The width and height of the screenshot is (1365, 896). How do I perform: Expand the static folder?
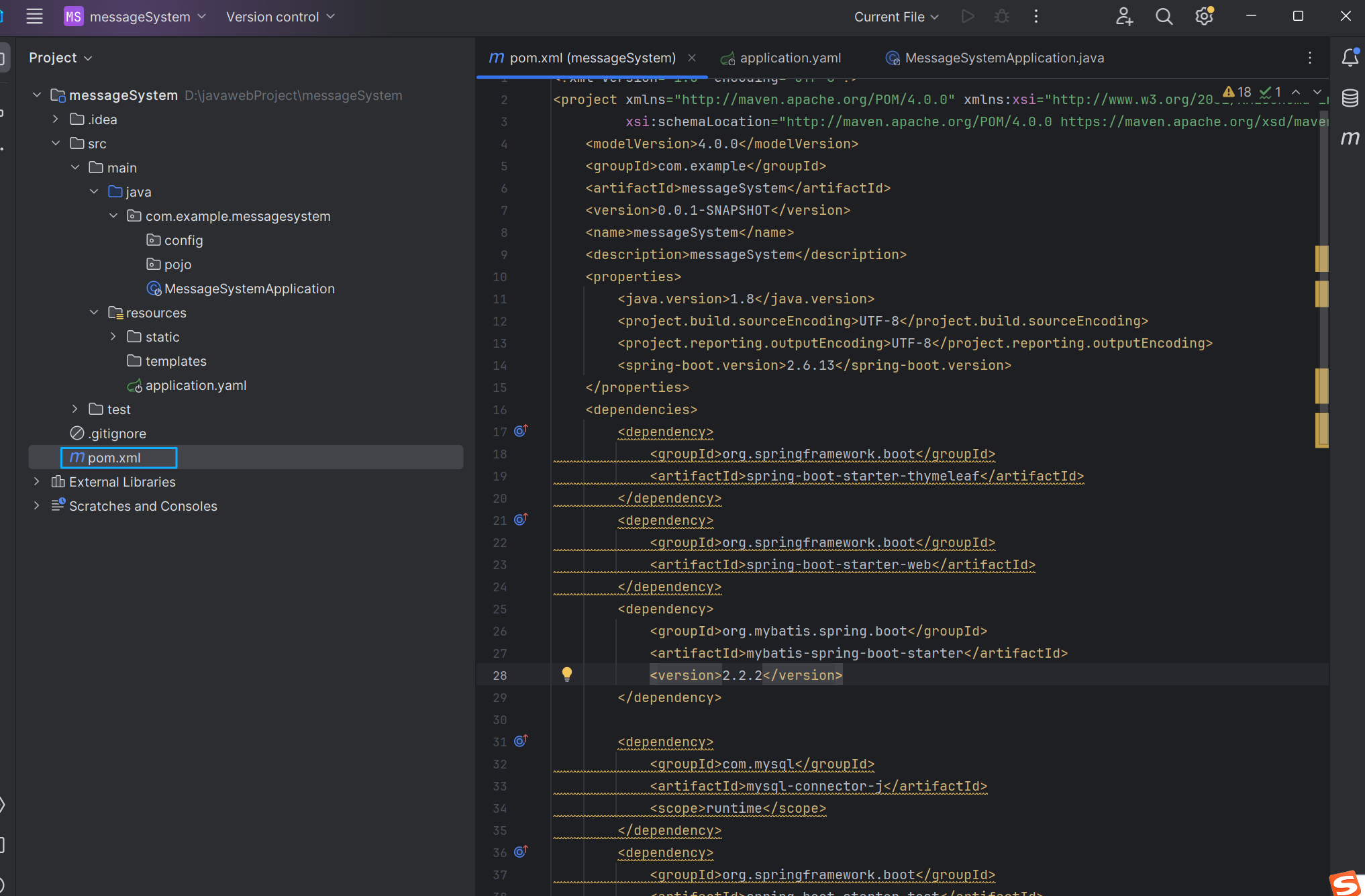pyautogui.click(x=113, y=337)
